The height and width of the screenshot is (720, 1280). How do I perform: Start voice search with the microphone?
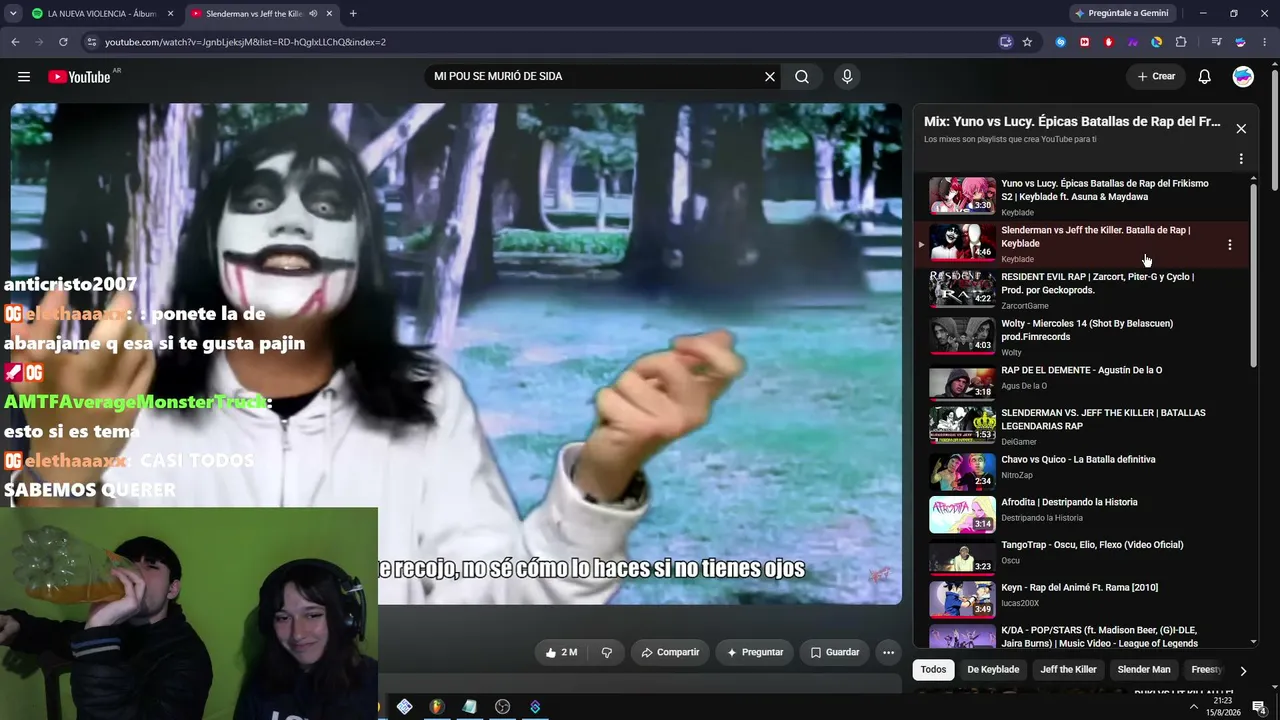(847, 77)
